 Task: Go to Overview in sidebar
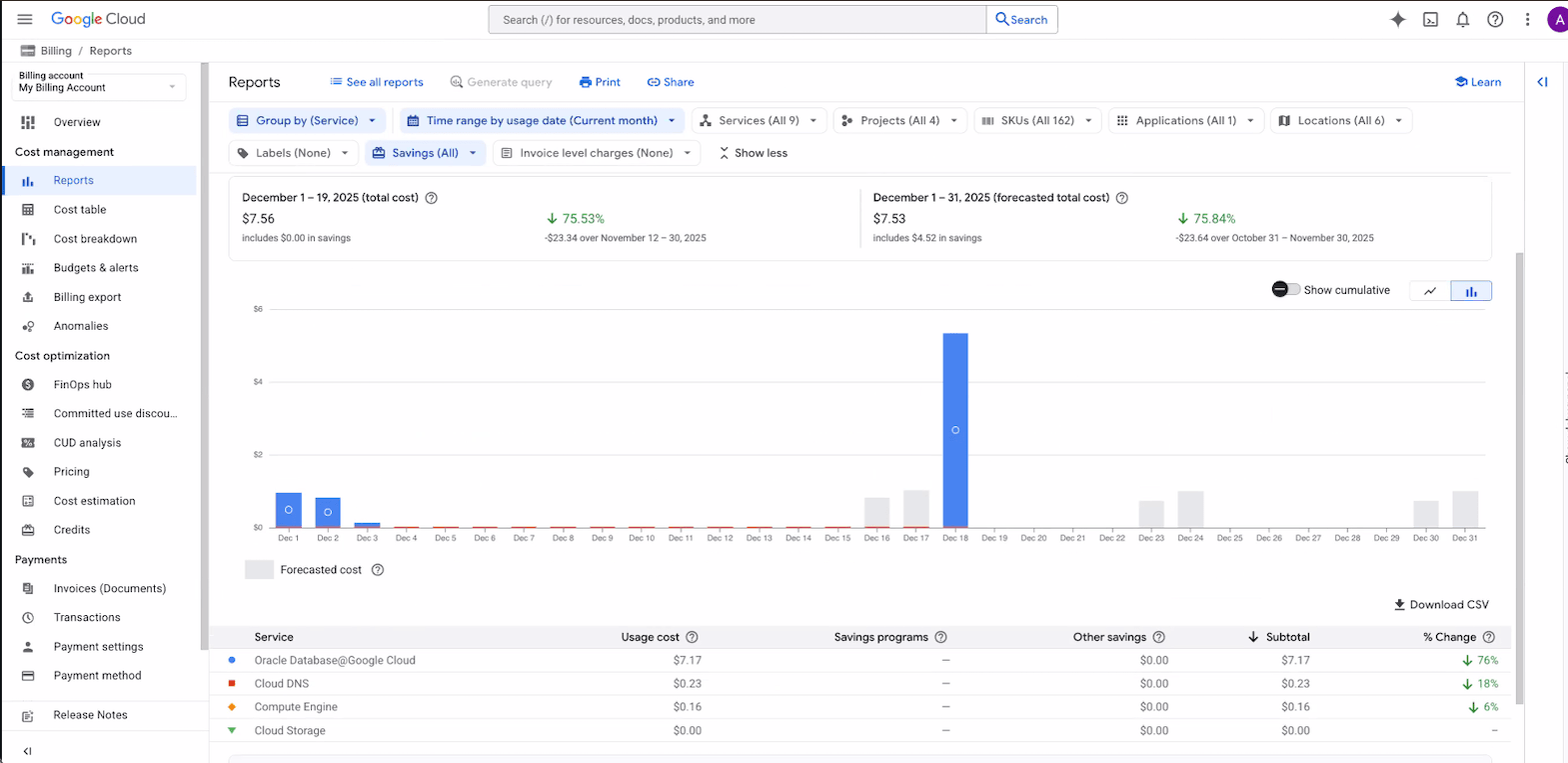click(x=77, y=122)
